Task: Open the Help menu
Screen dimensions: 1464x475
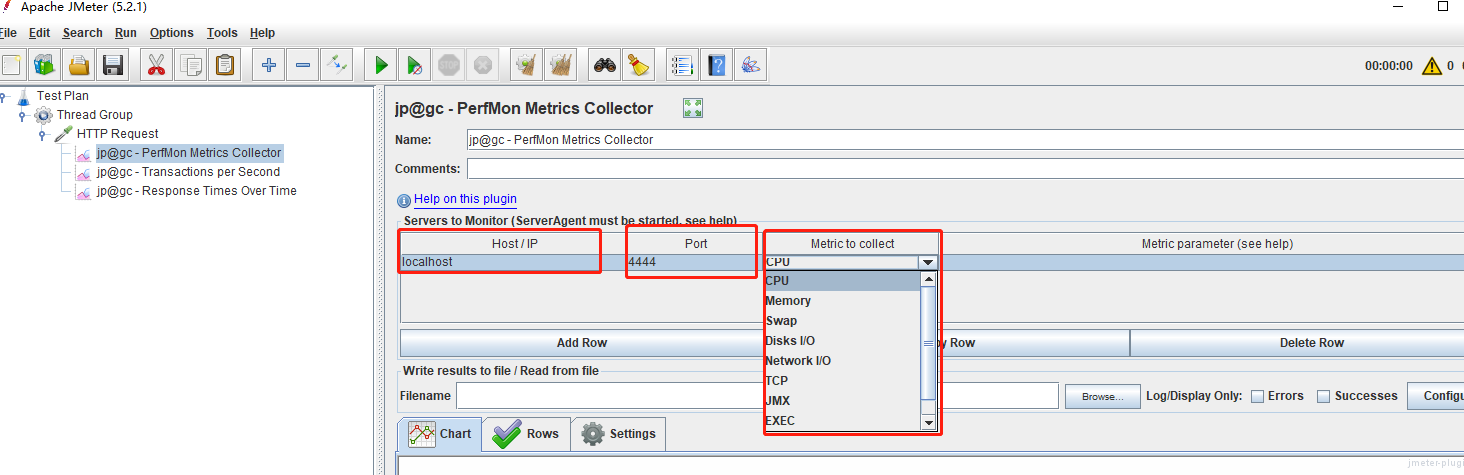Action: point(262,33)
